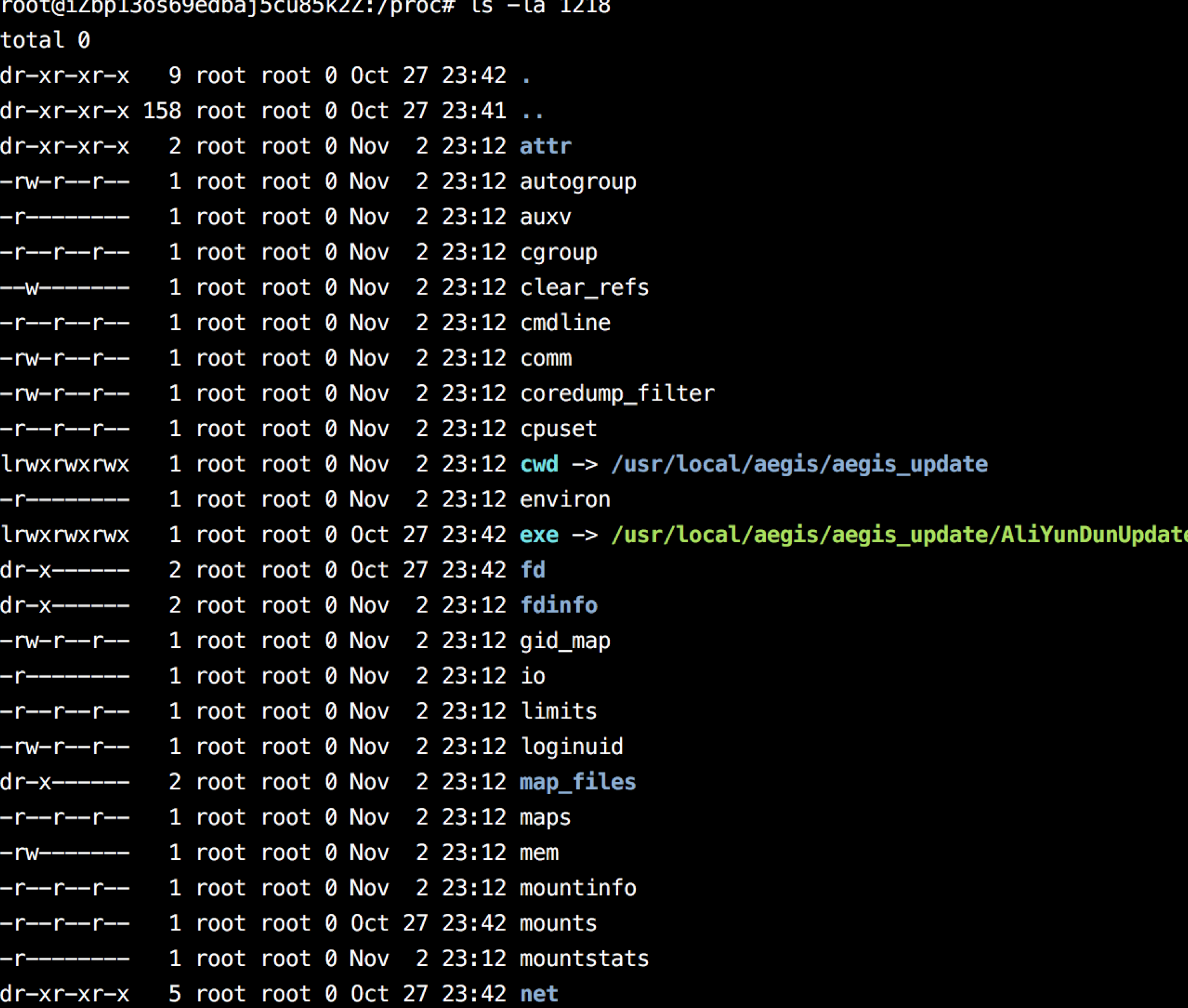Click the clear_refs file name
This screenshot has width=1188, height=1008.
pos(584,288)
